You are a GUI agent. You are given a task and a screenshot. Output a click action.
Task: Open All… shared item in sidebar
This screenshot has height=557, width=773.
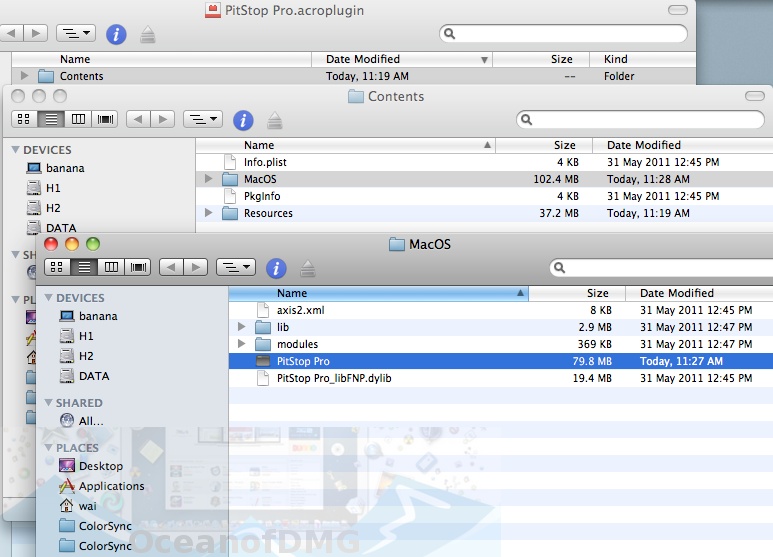[x=82, y=421]
